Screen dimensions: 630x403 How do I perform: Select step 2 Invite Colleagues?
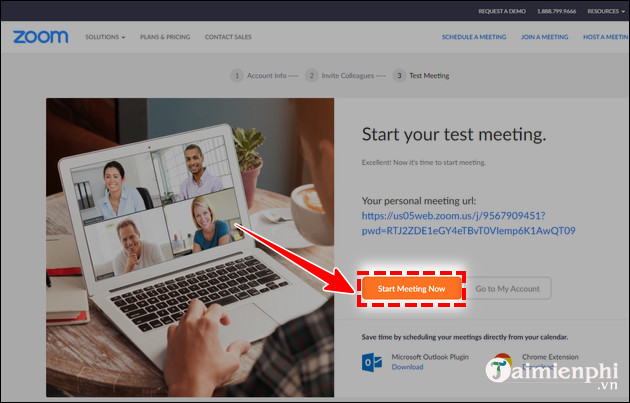[x=340, y=76]
